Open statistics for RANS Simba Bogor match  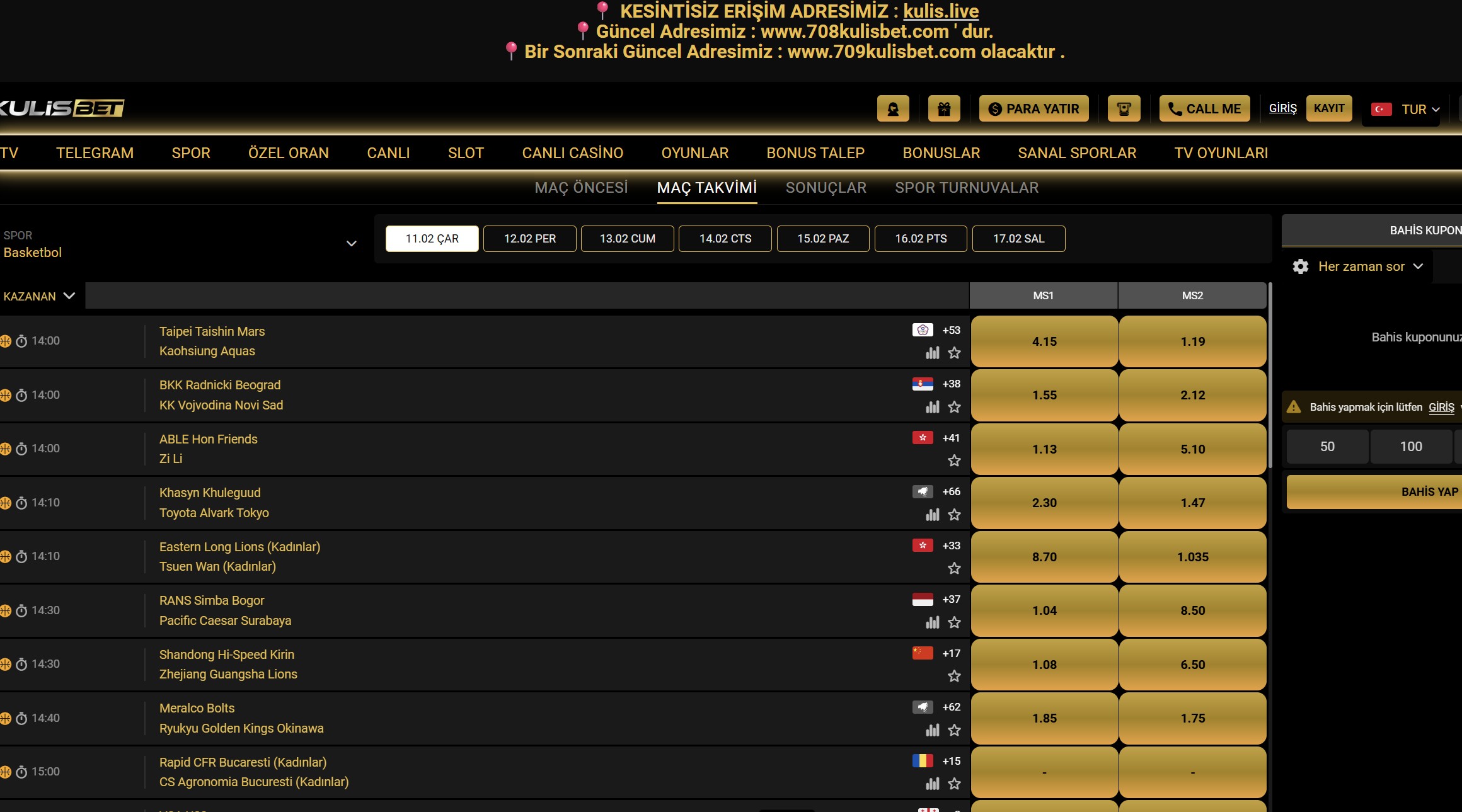pyautogui.click(x=932, y=622)
